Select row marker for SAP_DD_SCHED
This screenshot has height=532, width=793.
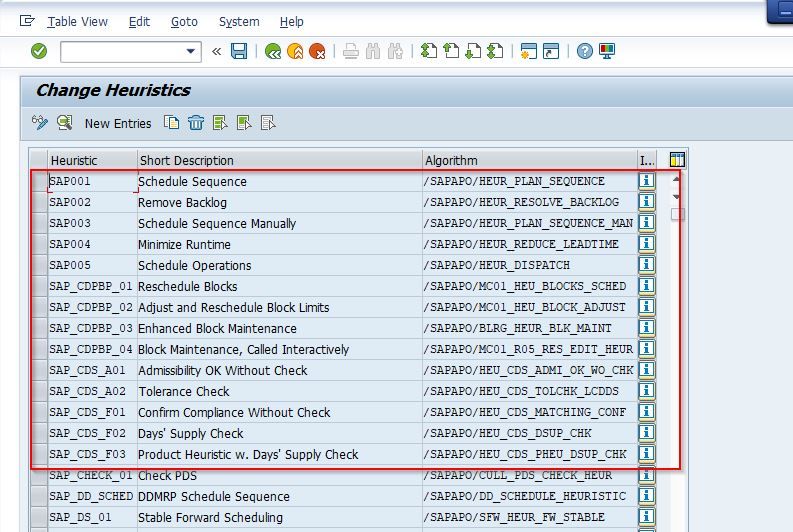pos(39,496)
